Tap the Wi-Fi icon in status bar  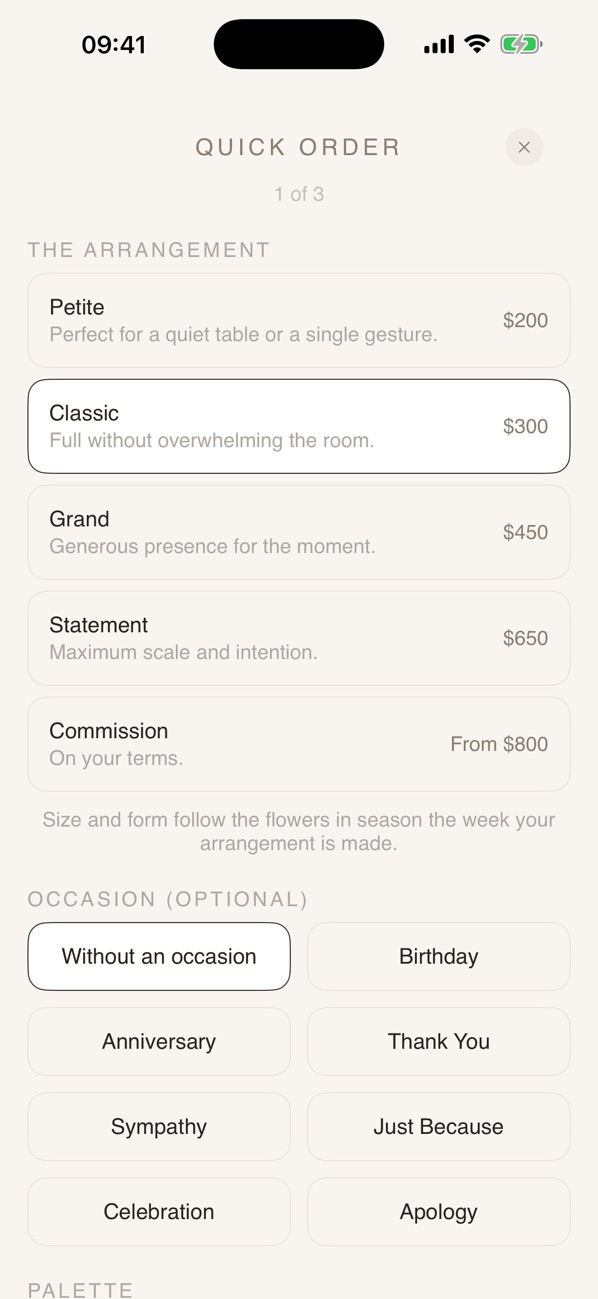point(477,44)
